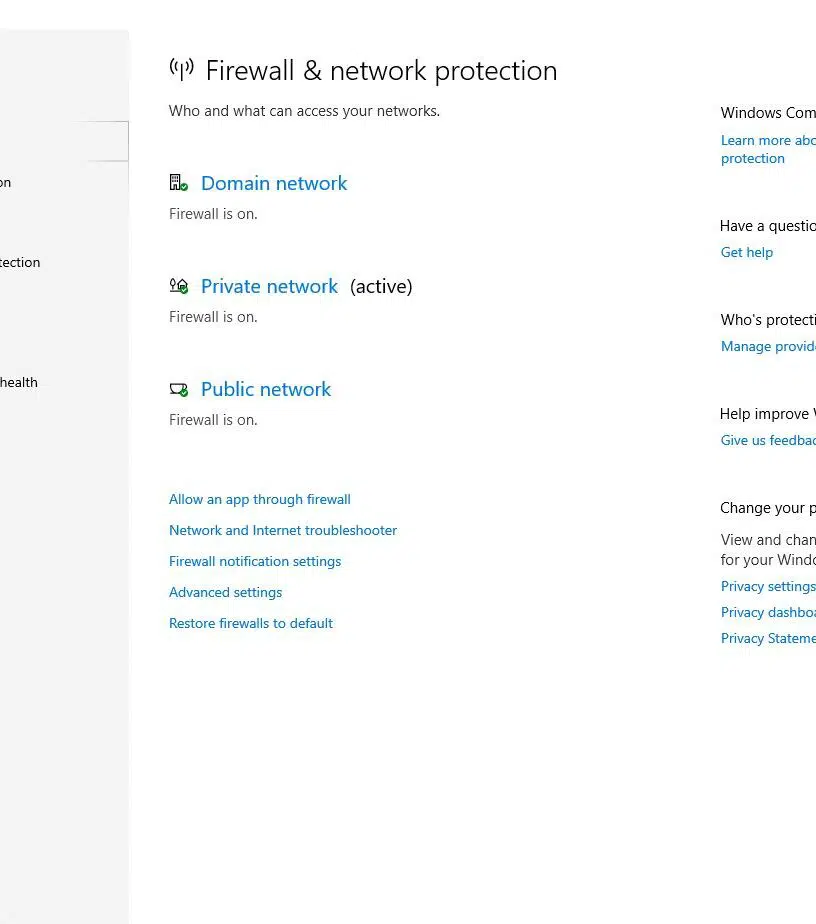This screenshot has height=924, width=816.
Task: Click the Learn more link under Windows Community
Action: (x=768, y=141)
